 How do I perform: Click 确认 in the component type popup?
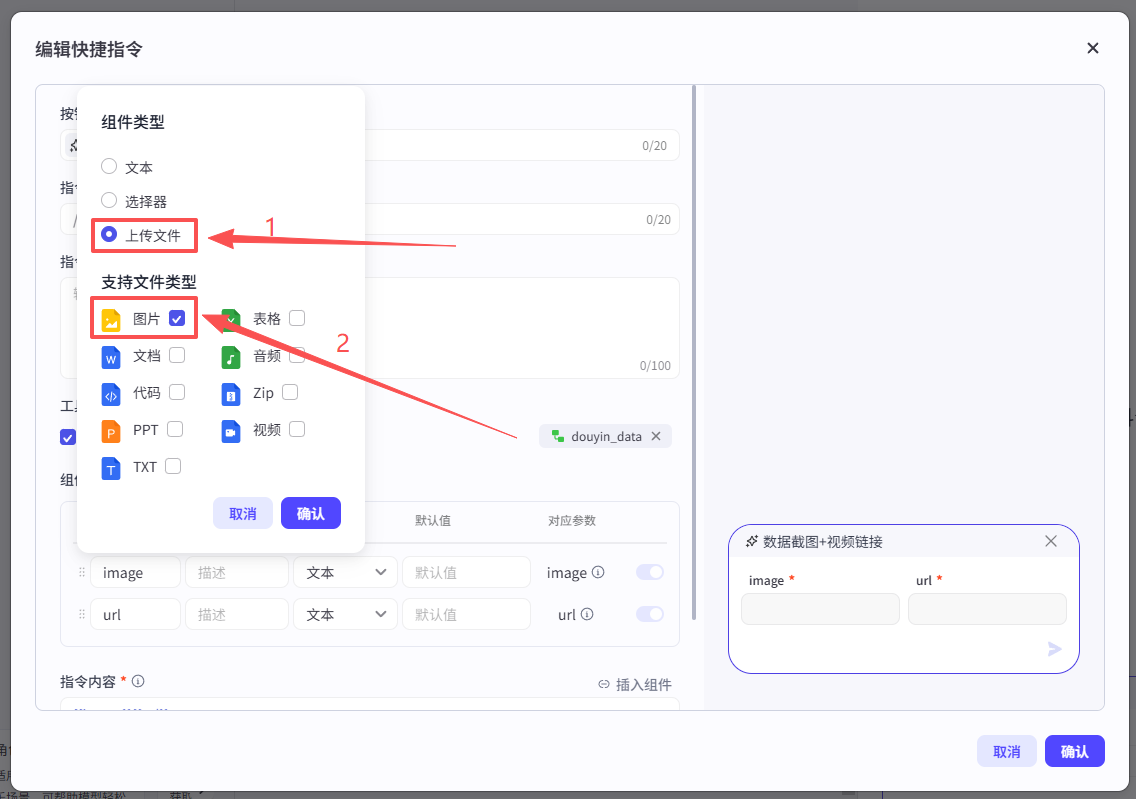tap(311, 513)
